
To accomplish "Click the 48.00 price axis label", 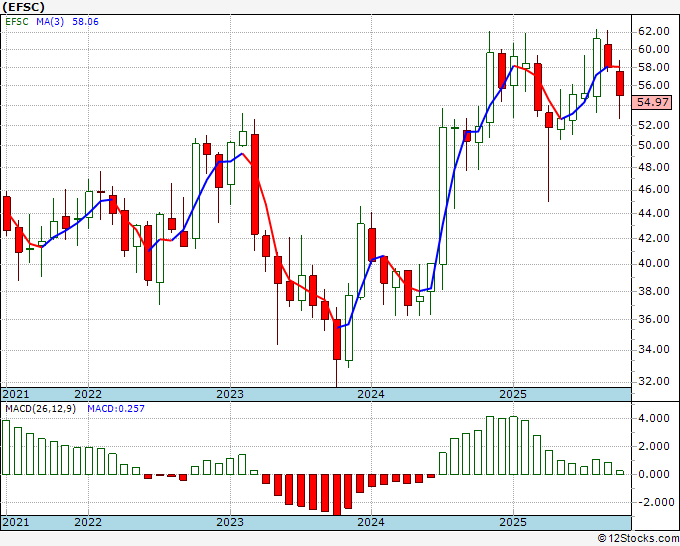I will point(654,167).
